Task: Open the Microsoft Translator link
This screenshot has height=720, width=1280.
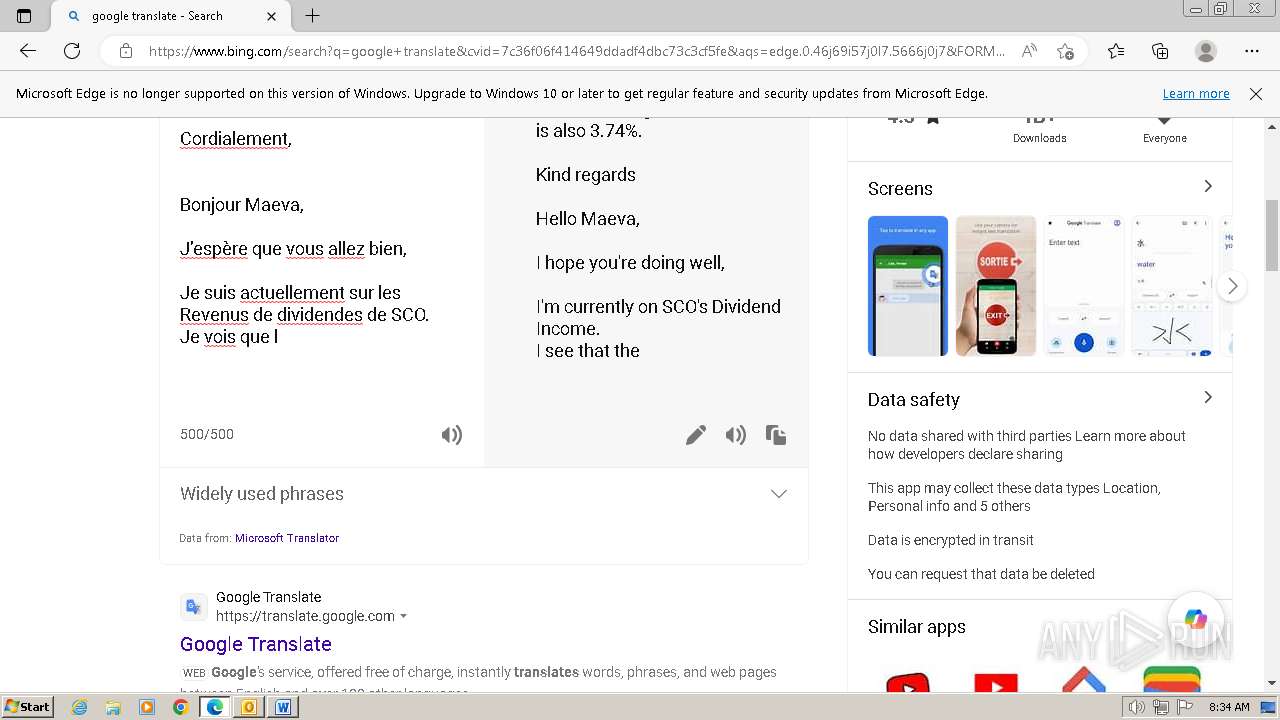Action: [x=287, y=538]
